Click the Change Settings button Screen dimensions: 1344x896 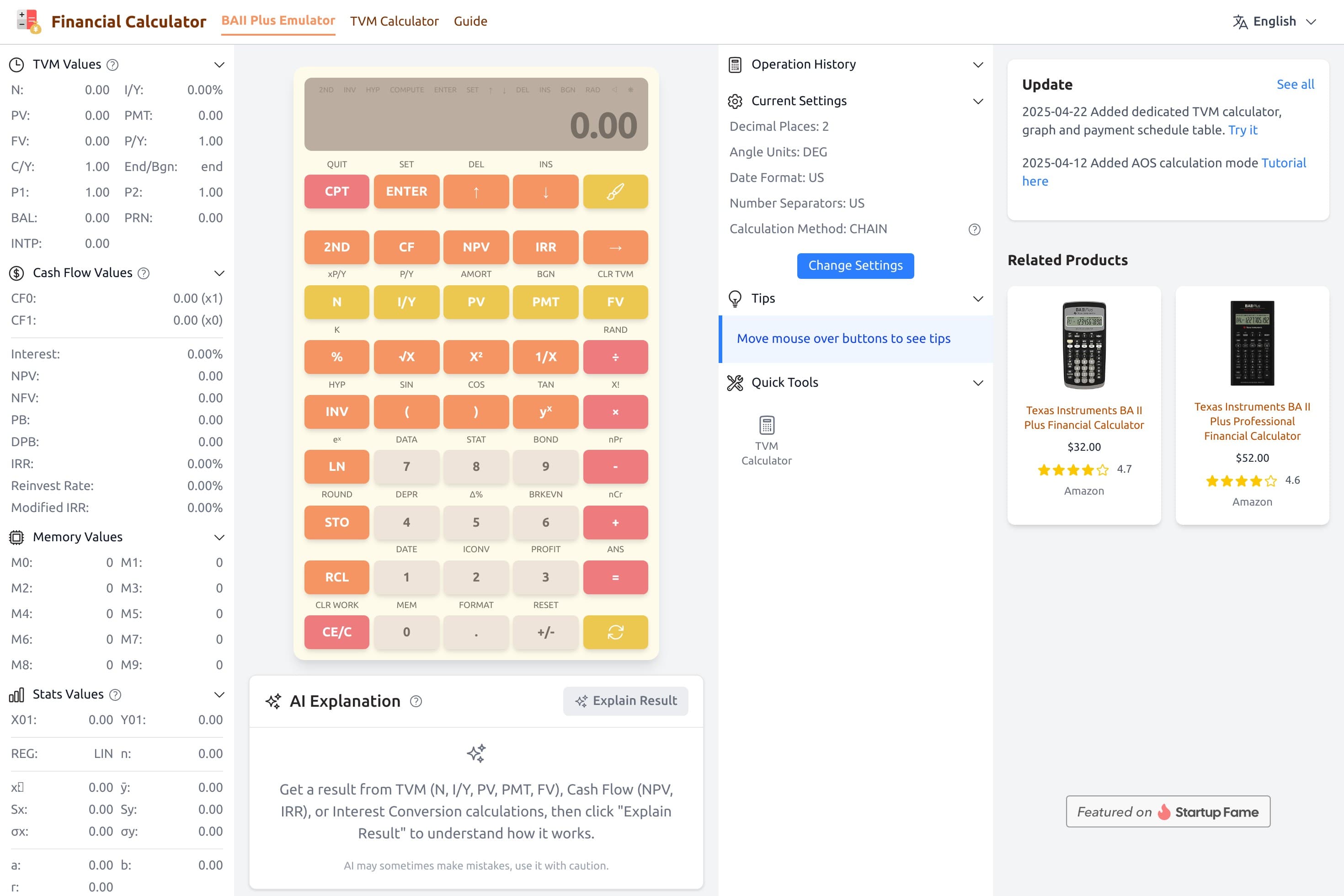(855, 265)
